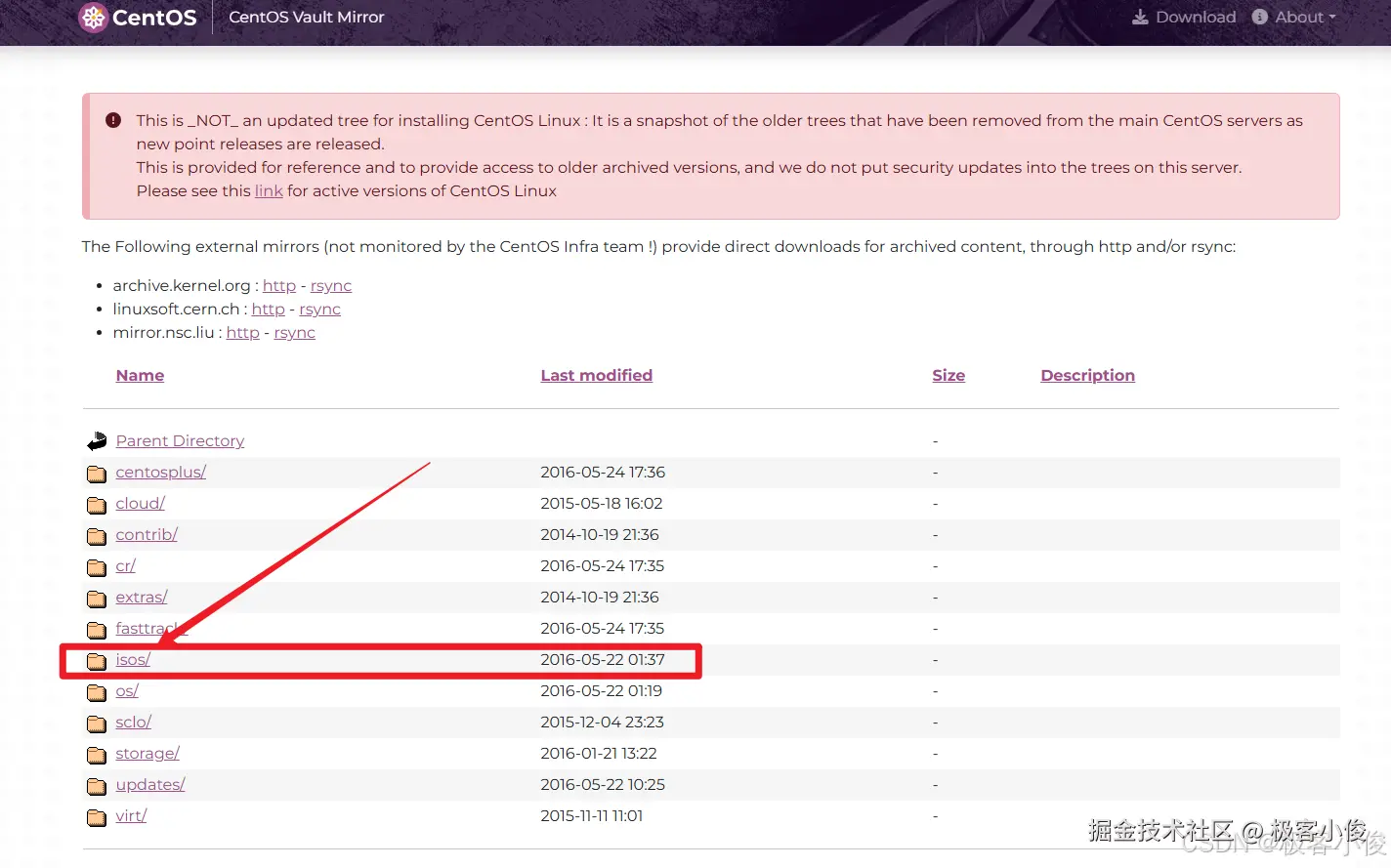
Task: Select date 2016-05-24 17:36 in centosplus row
Action: (603, 472)
